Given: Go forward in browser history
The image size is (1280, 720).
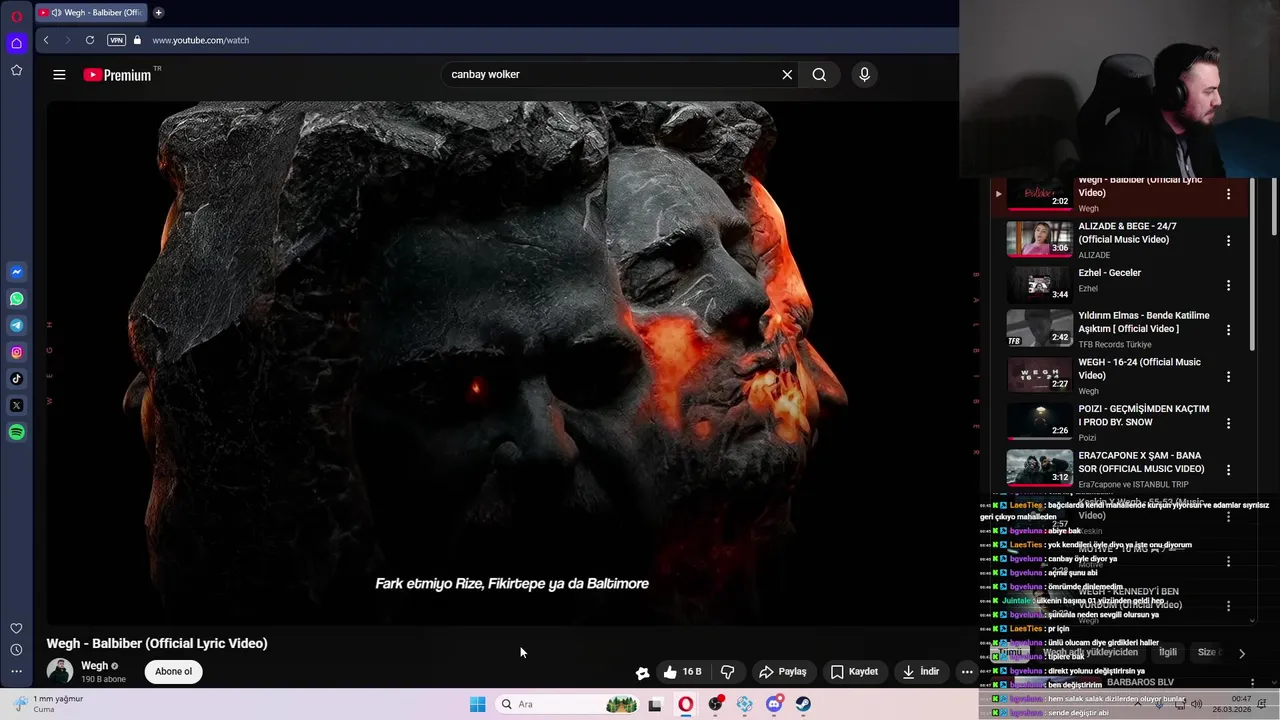Looking at the screenshot, I should point(68,40).
